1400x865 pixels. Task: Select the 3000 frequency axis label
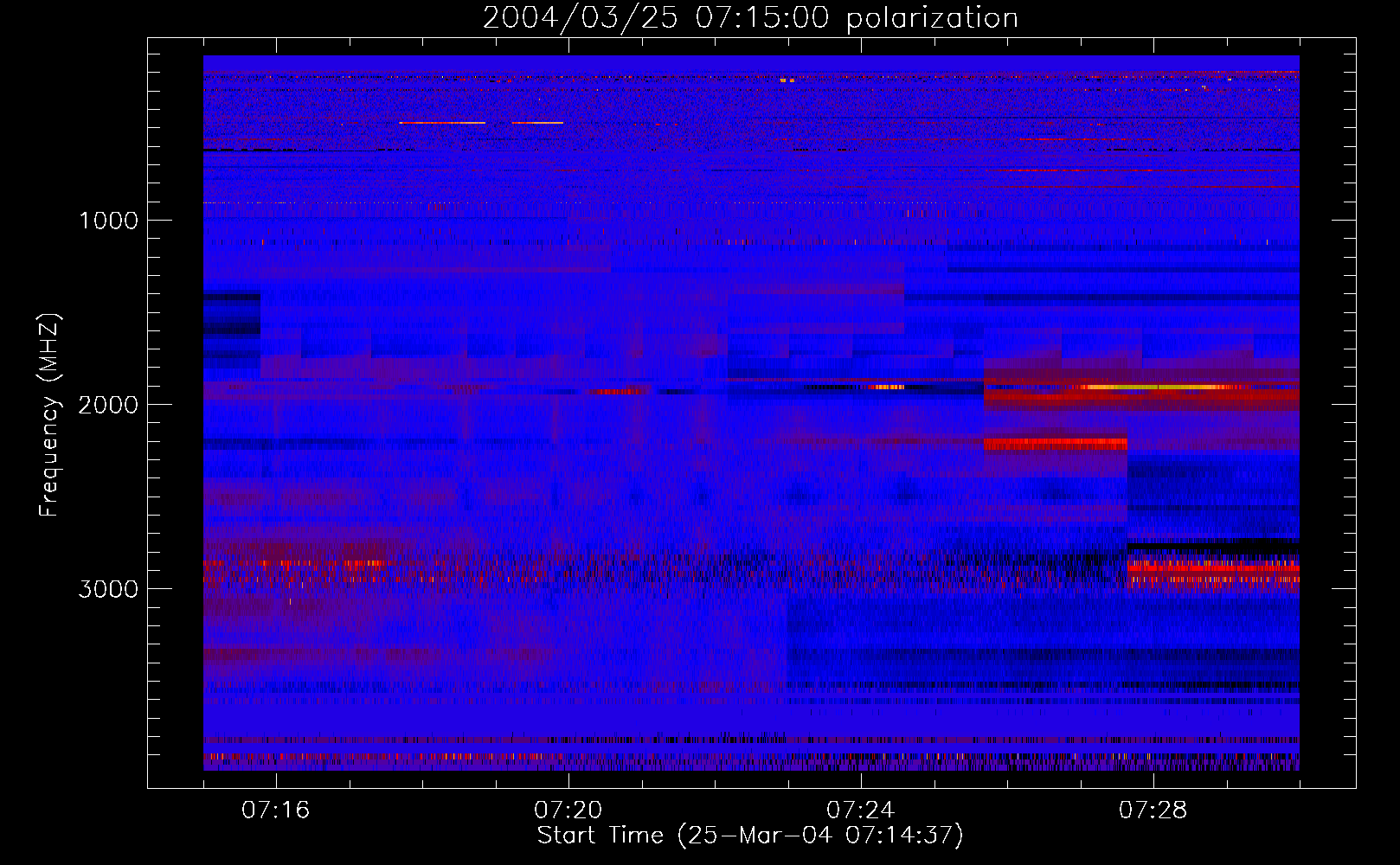tap(108, 589)
